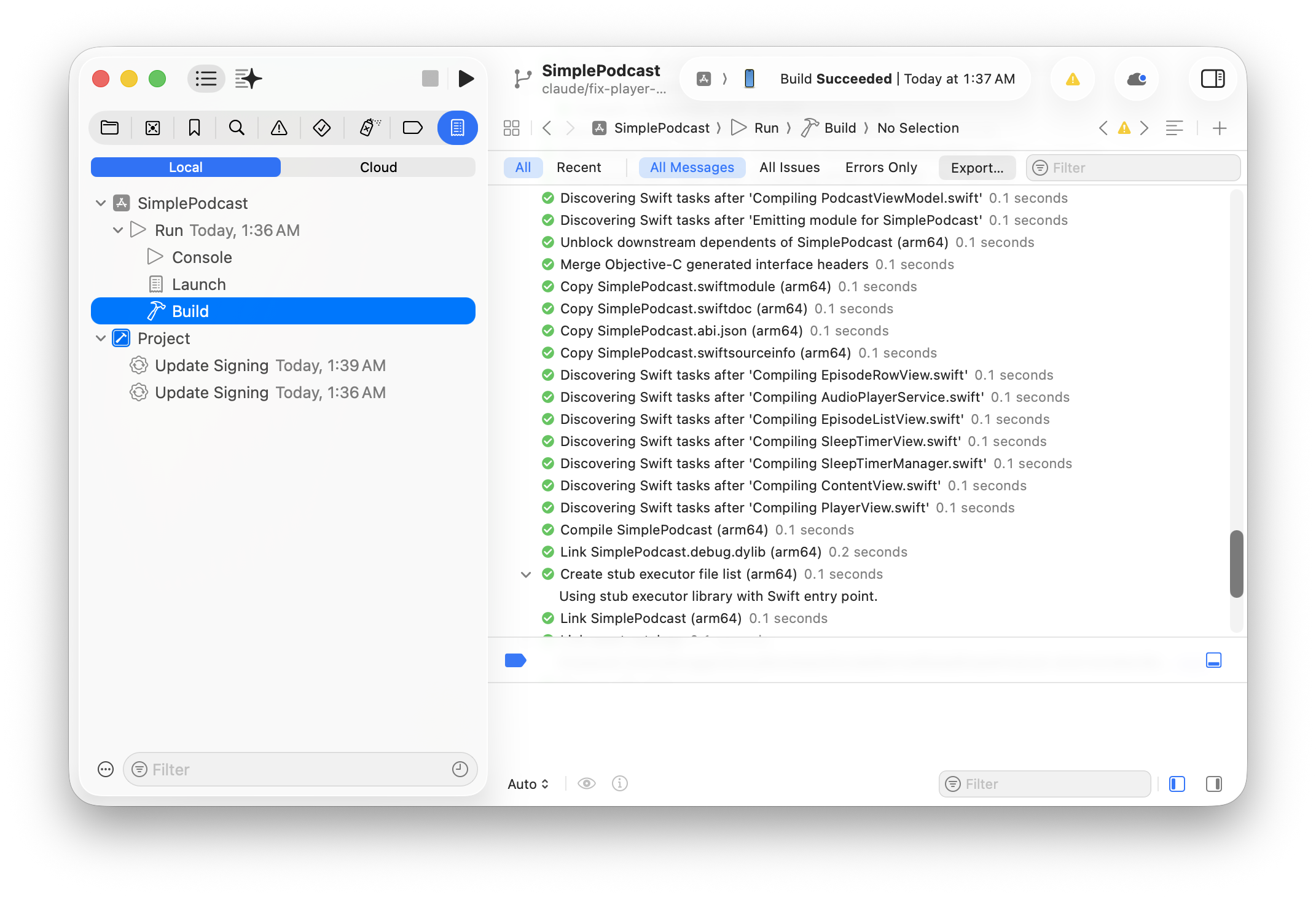Click the Export... button

[976, 168]
